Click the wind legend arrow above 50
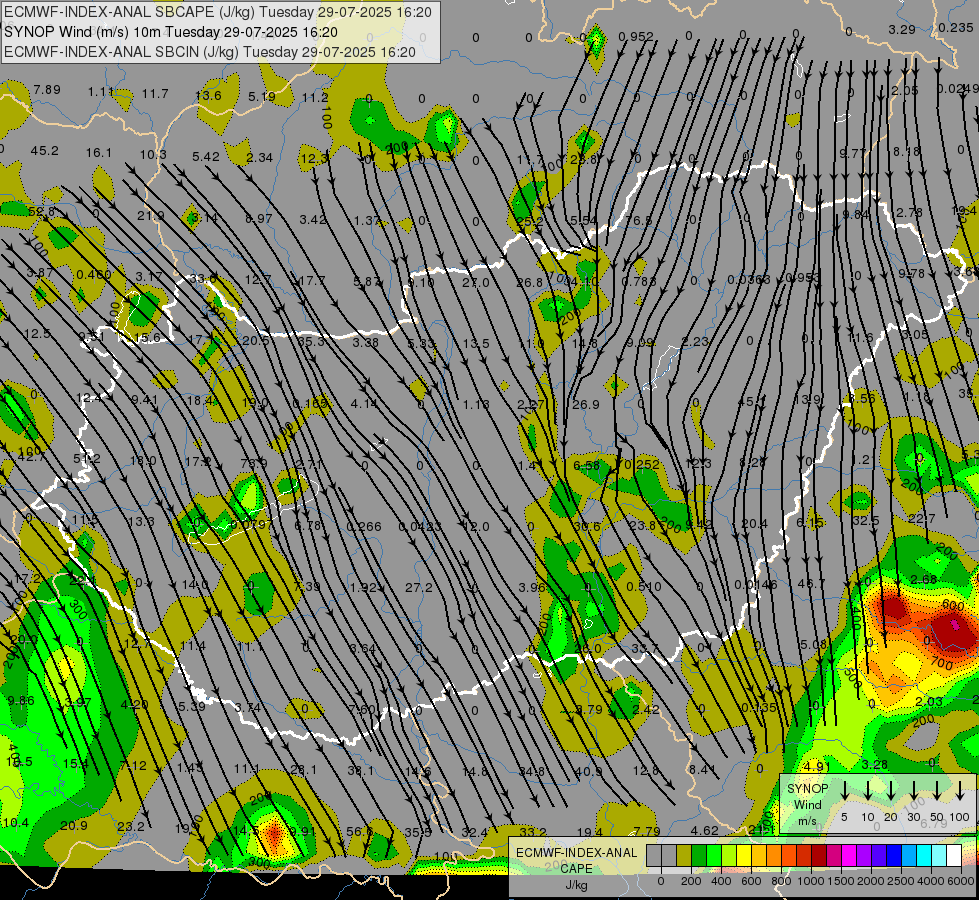The width and height of the screenshot is (979, 900). (937, 790)
